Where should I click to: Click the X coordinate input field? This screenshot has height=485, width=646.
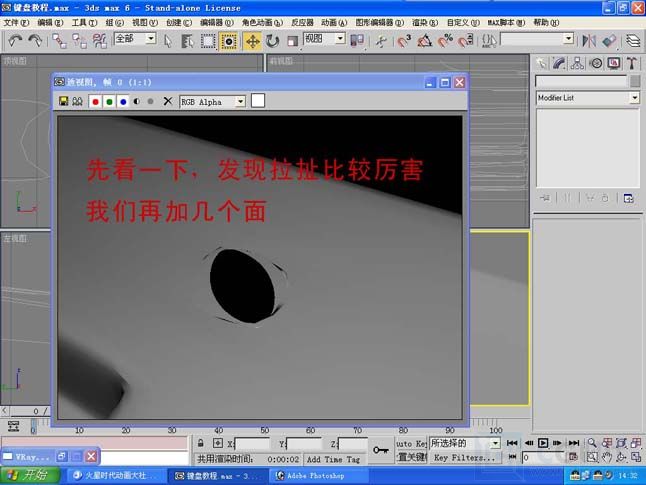click(x=252, y=444)
